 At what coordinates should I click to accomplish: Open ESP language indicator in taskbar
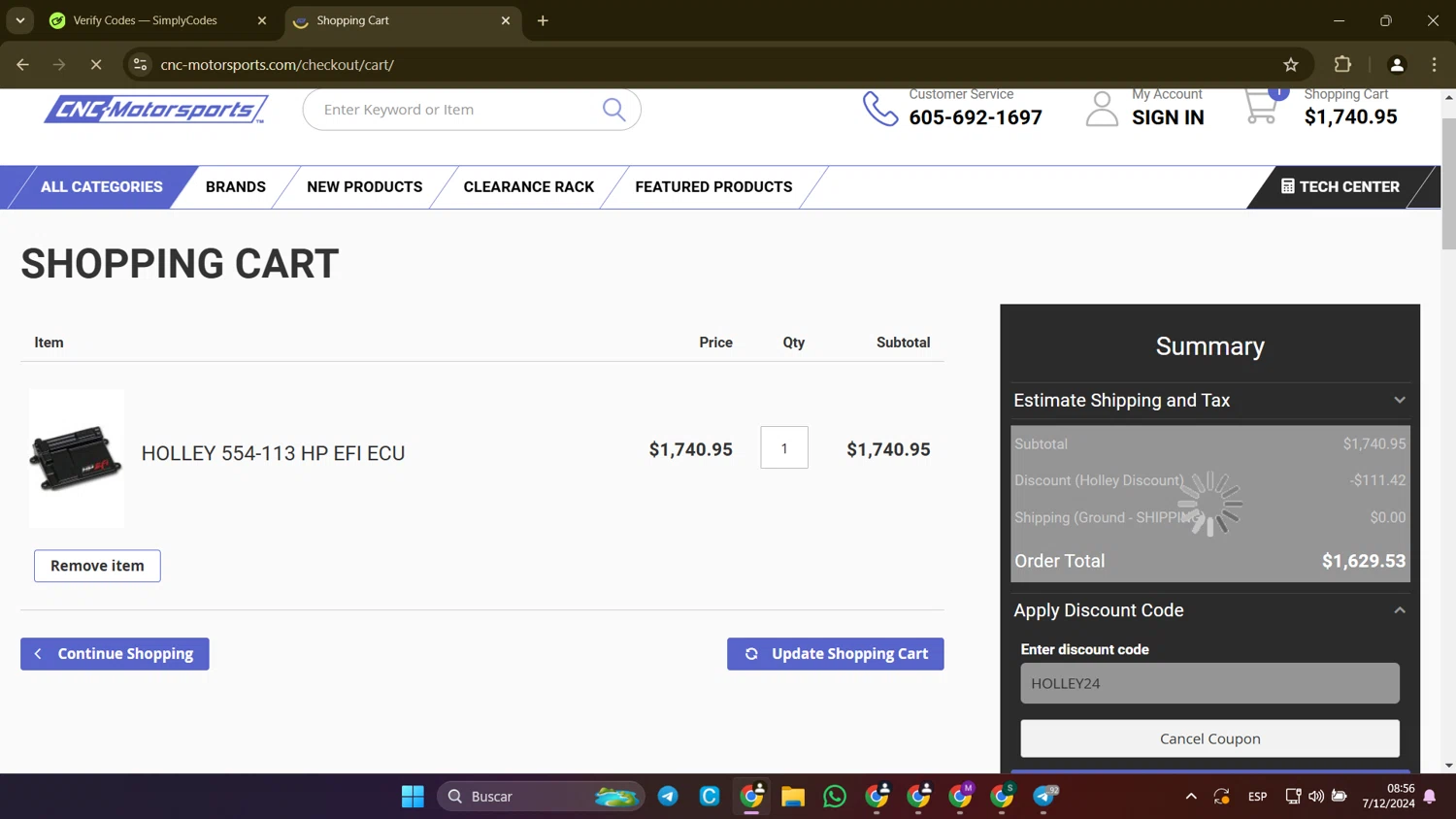point(1257,797)
